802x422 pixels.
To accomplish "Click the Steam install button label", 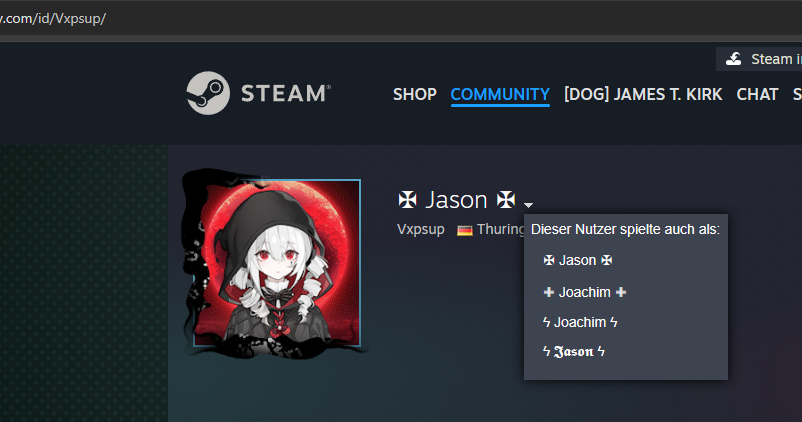I will [x=776, y=59].
